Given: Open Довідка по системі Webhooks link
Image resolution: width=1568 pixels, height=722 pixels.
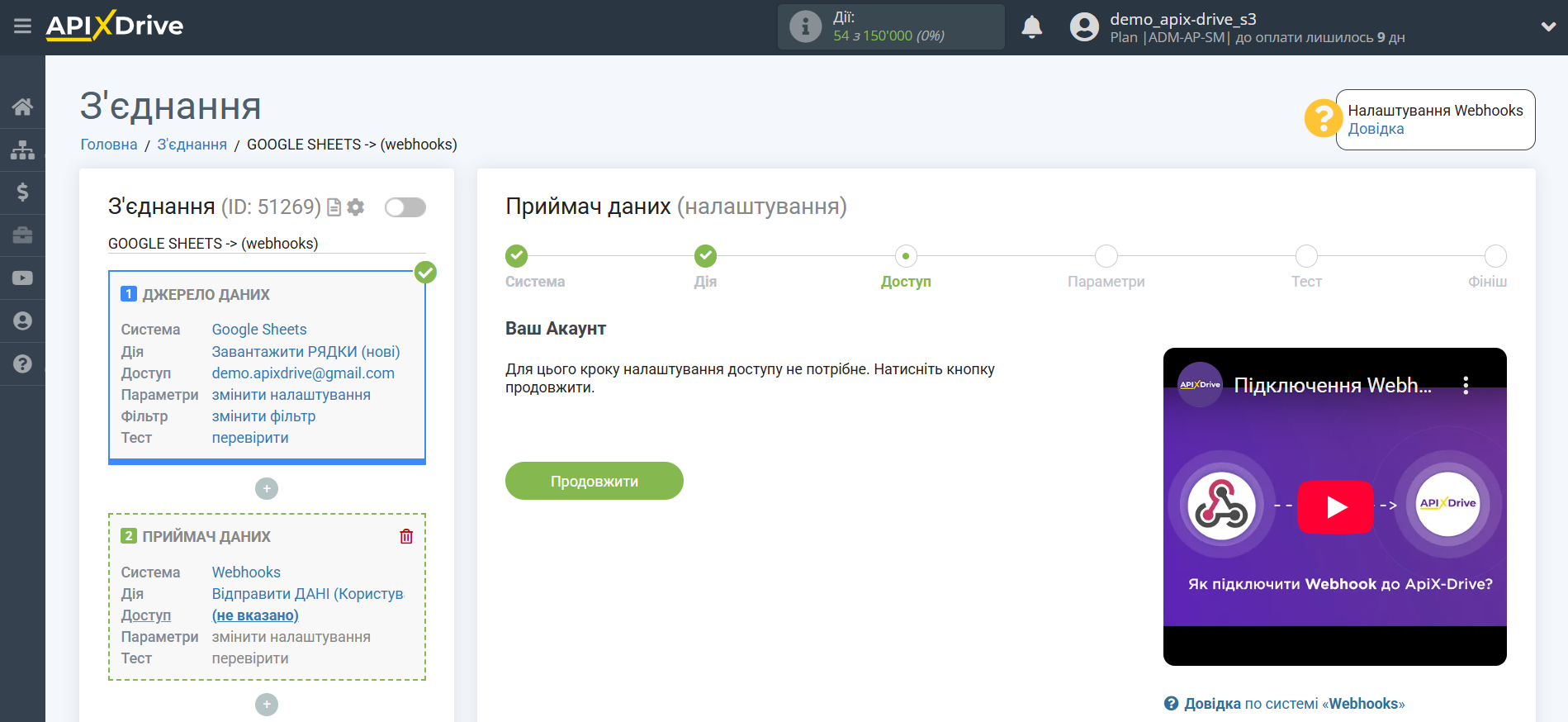Looking at the screenshot, I should point(1294,704).
